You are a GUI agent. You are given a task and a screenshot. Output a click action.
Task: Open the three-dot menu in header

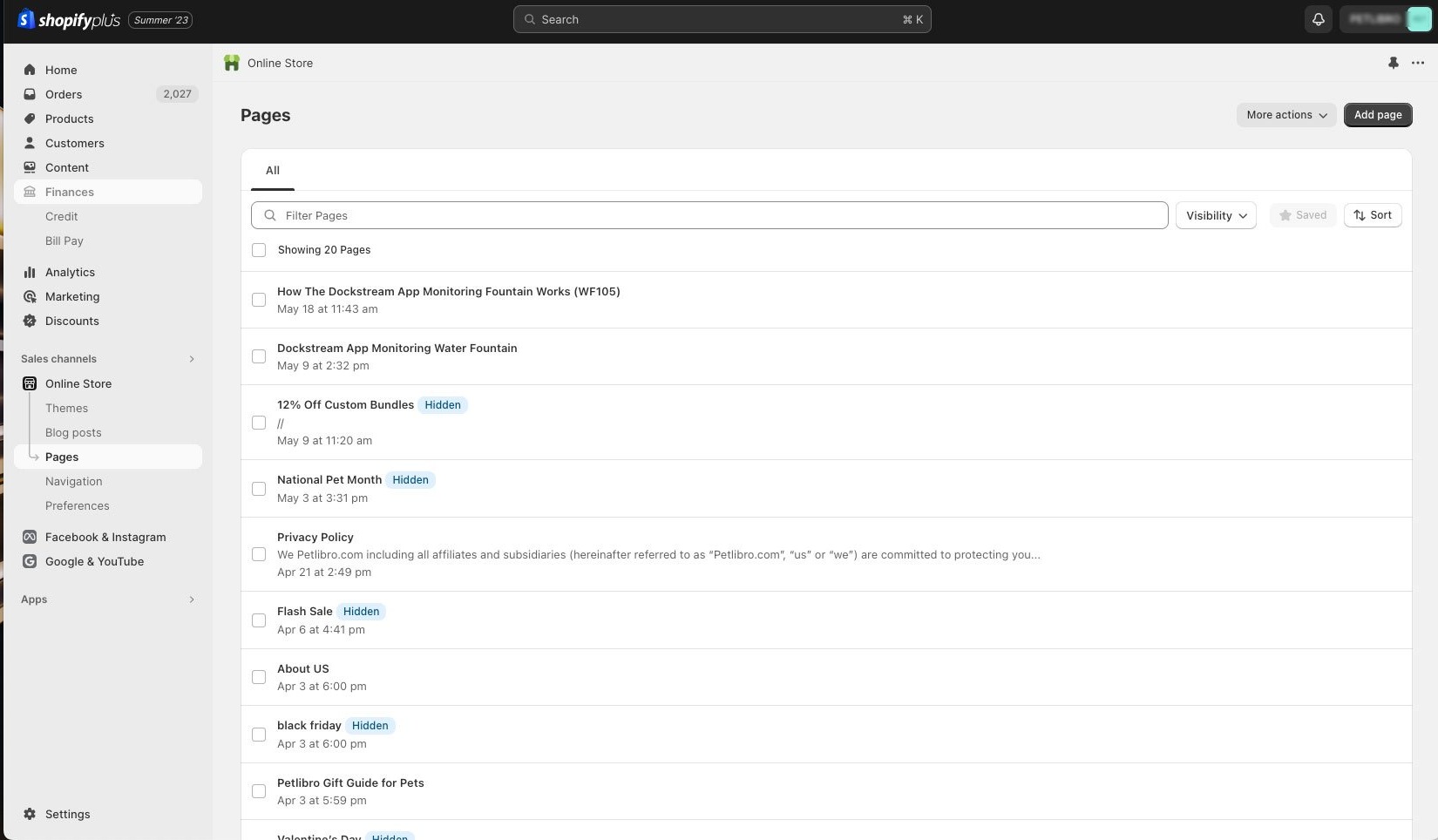[1418, 63]
